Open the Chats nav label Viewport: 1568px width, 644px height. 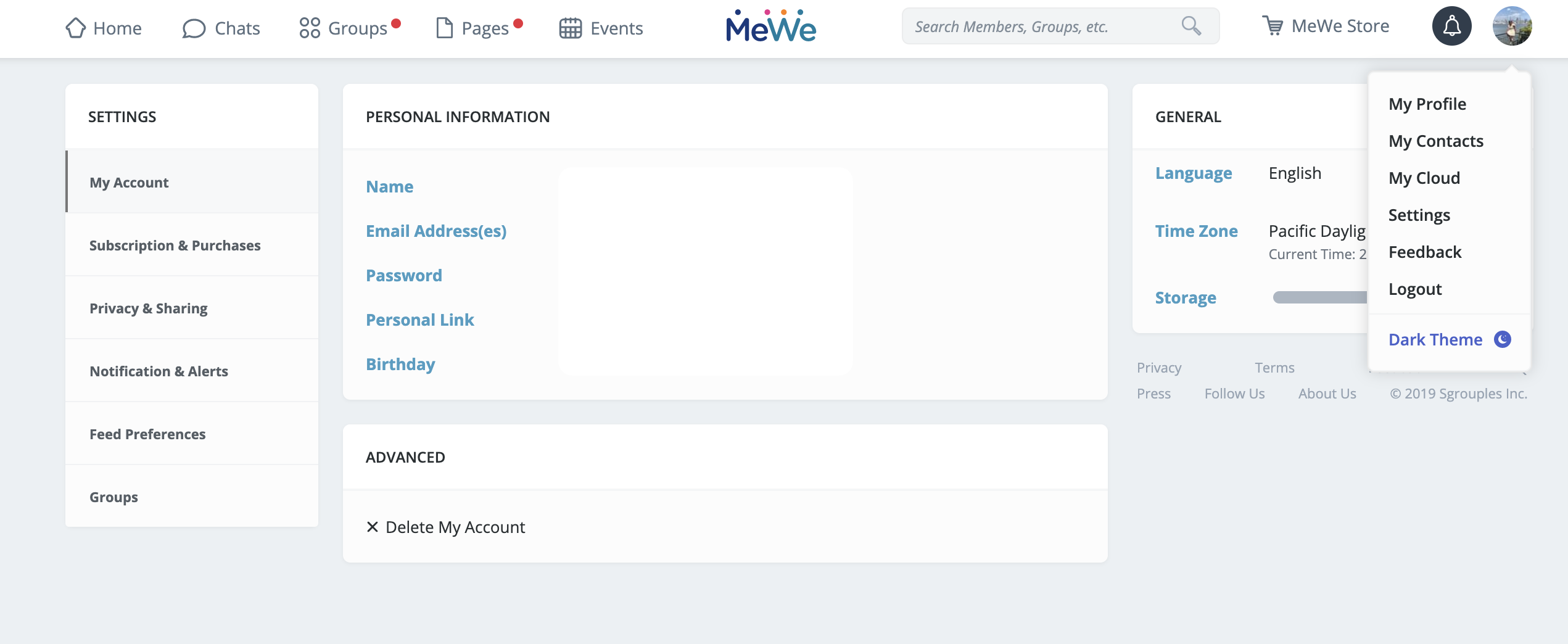[x=237, y=28]
